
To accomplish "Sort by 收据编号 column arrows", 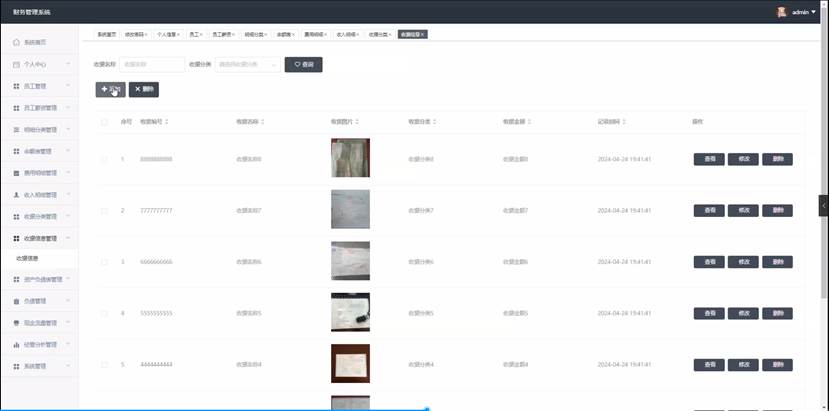I will coord(167,122).
